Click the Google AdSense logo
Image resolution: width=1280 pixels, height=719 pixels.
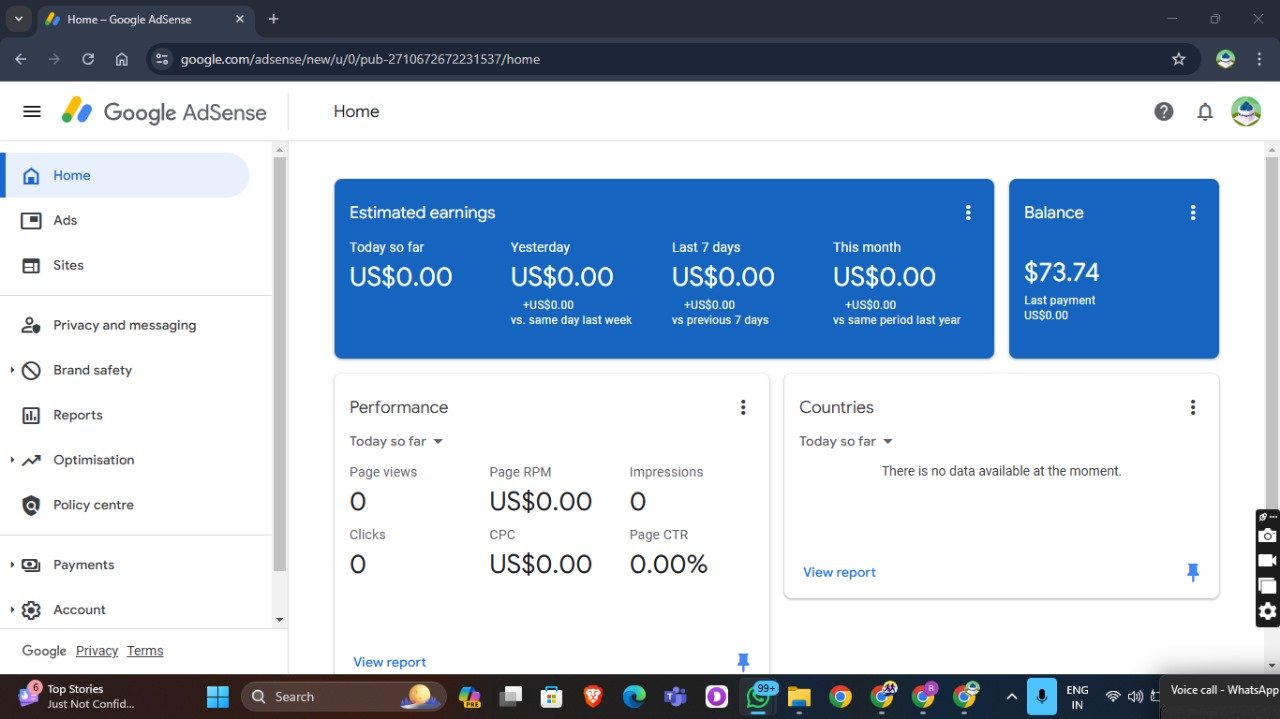pyautogui.click(x=164, y=111)
